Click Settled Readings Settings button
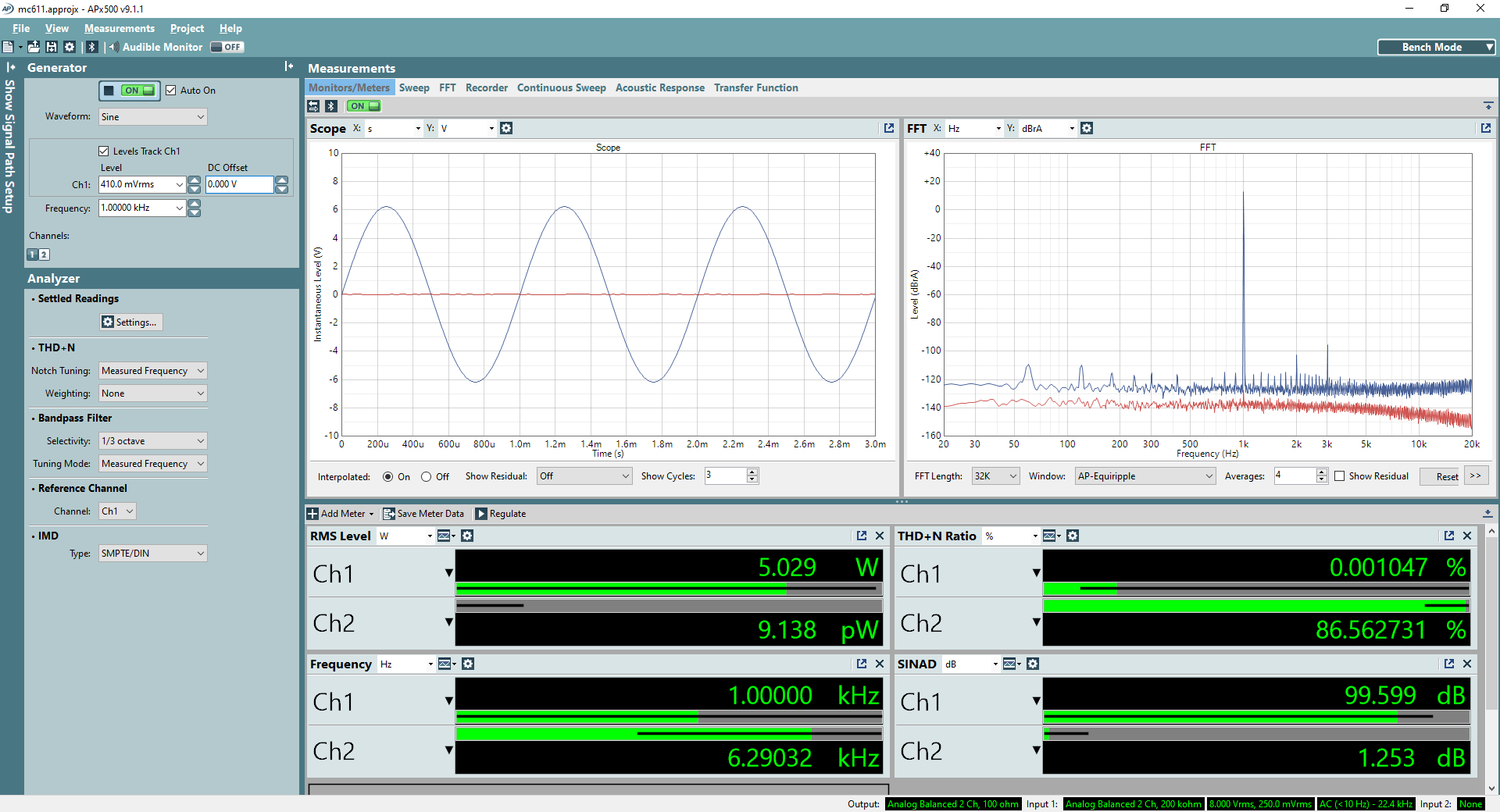The image size is (1500, 812). tap(131, 322)
